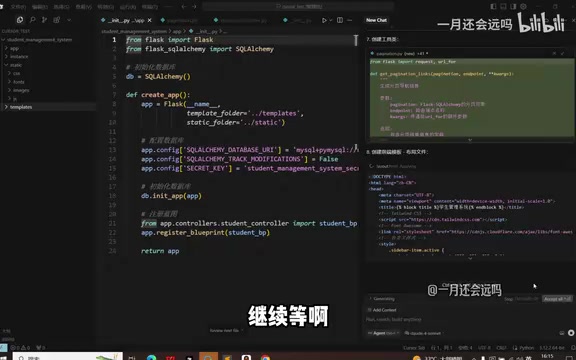Open editor more actions ellipsis
Screen dimensions: 576x360
(x=350, y=20)
